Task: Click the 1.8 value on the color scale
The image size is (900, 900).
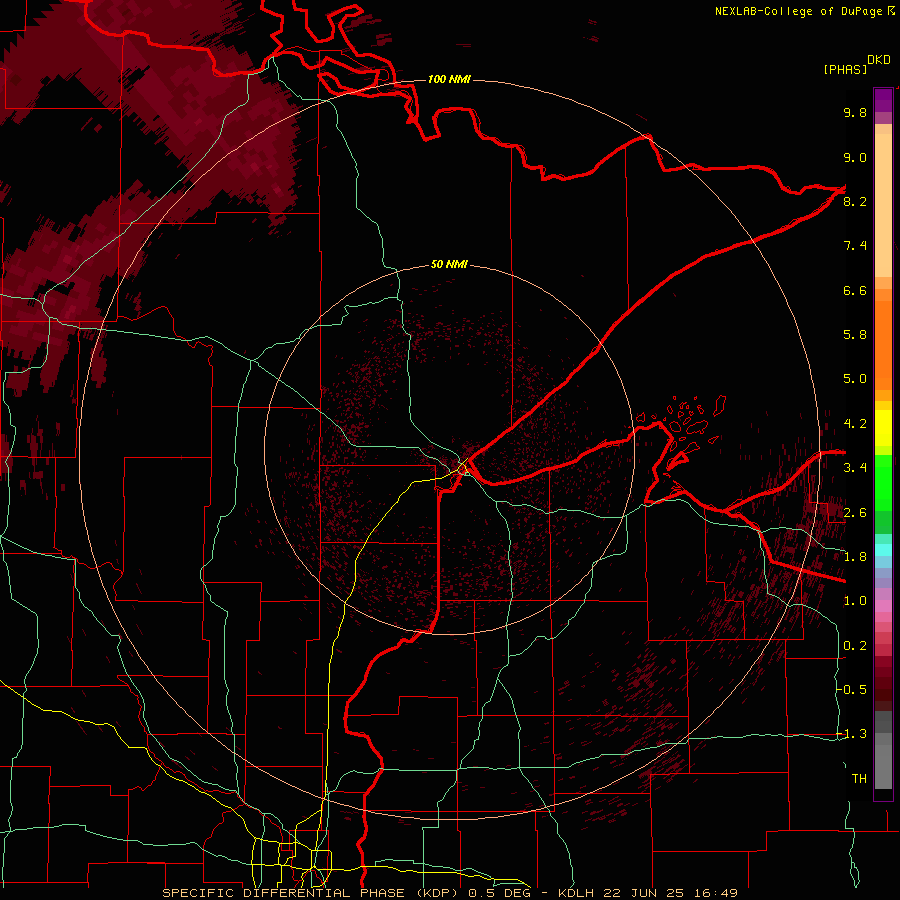Action: click(x=855, y=557)
